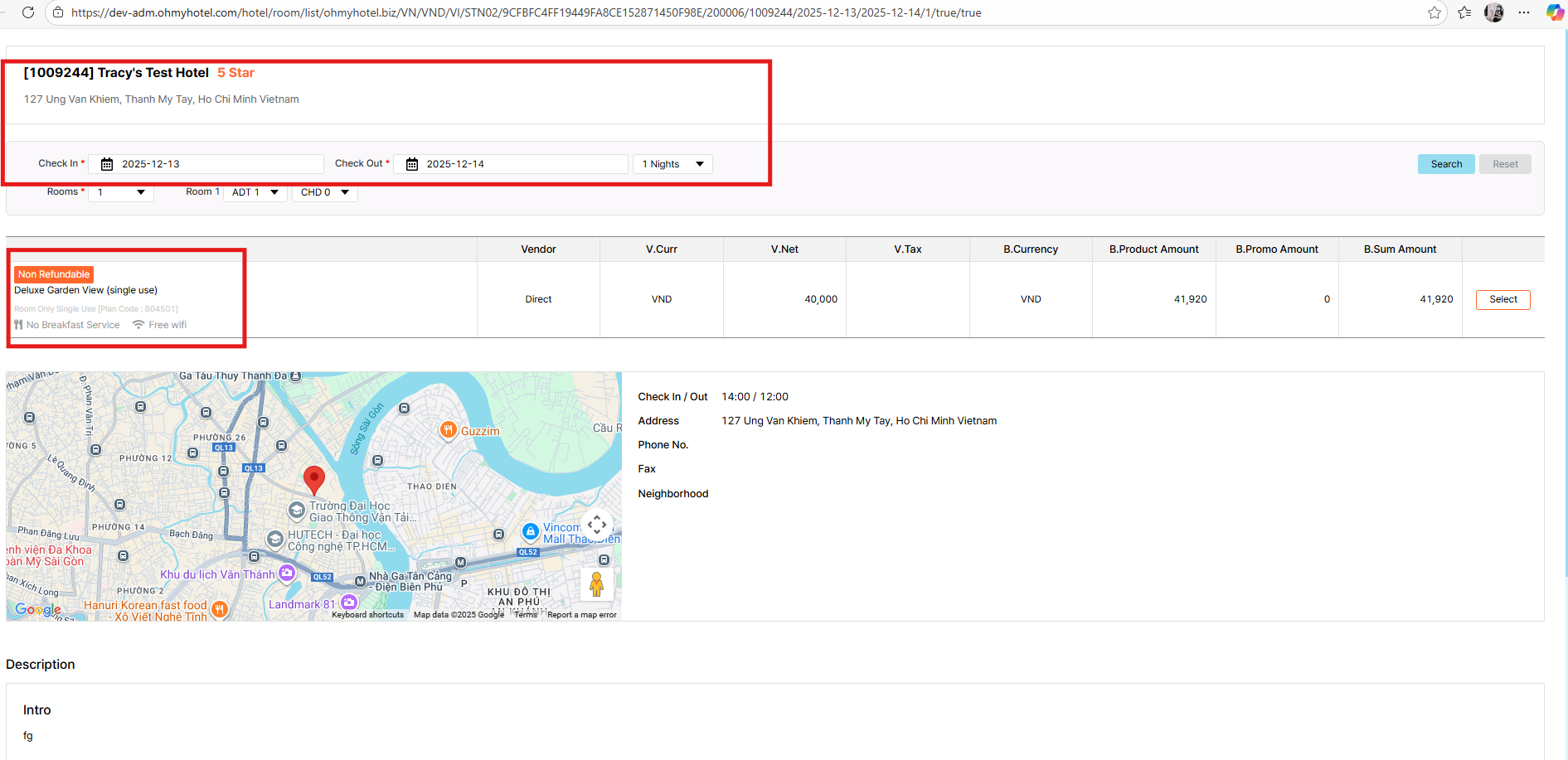Open browser settings three-dot menu
The image size is (1568, 760).
point(1524,12)
